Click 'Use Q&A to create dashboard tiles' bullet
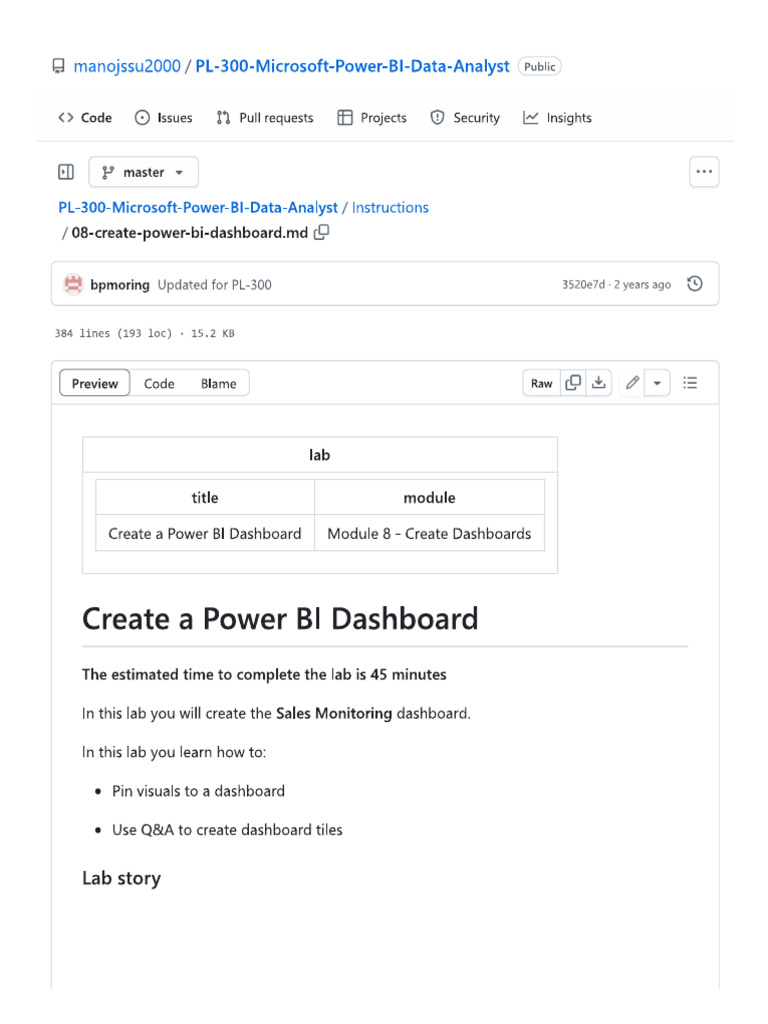 pyautogui.click(x=227, y=830)
